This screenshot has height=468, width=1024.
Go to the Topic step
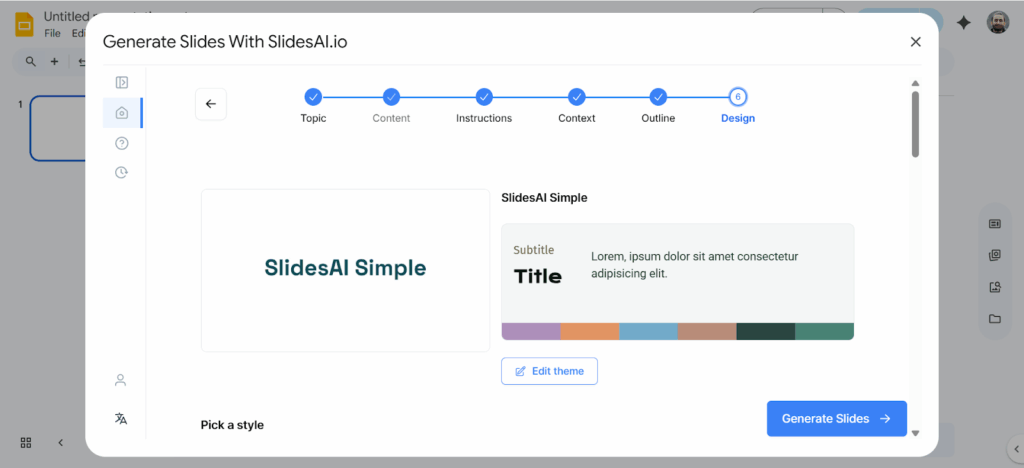(313, 97)
